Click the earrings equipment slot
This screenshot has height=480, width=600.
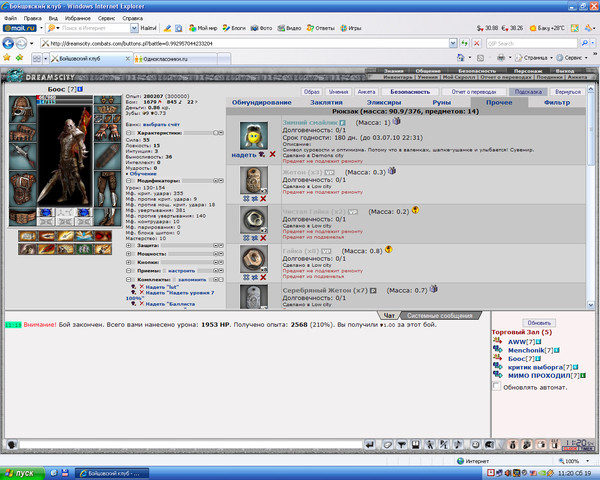[x=108, y=100]
